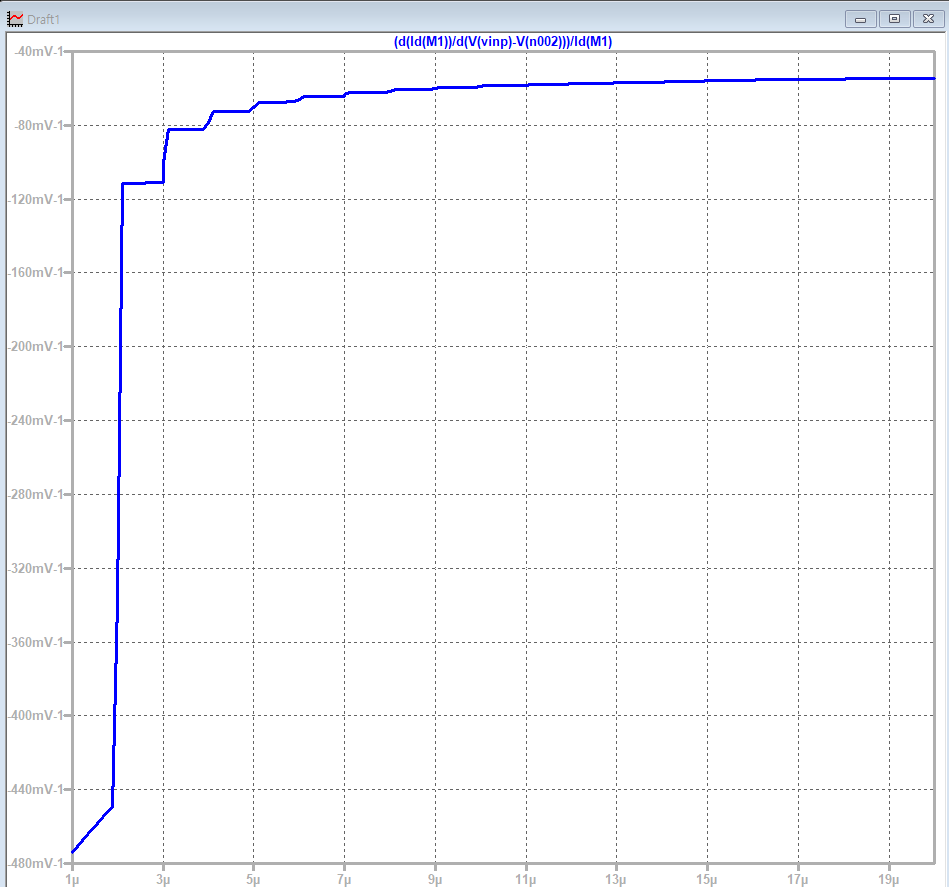Screen dimensions: 949x887
Task: Click the -240mV-1 vertical axis label
Action: pyautogui.click(x=35, y=420)
